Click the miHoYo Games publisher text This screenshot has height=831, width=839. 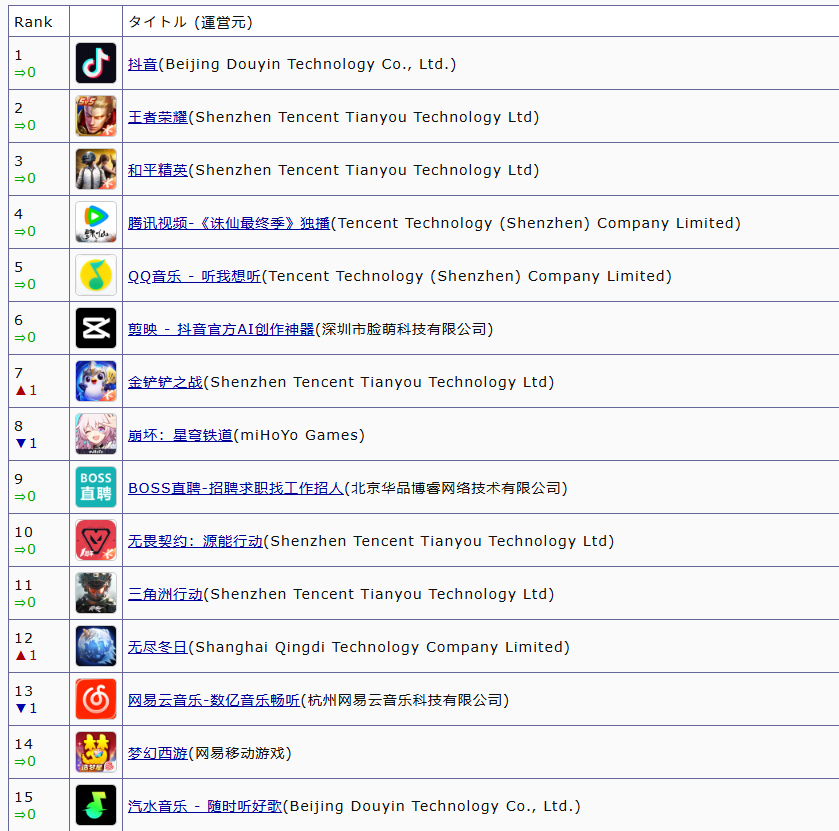click(x=299, y=435)
